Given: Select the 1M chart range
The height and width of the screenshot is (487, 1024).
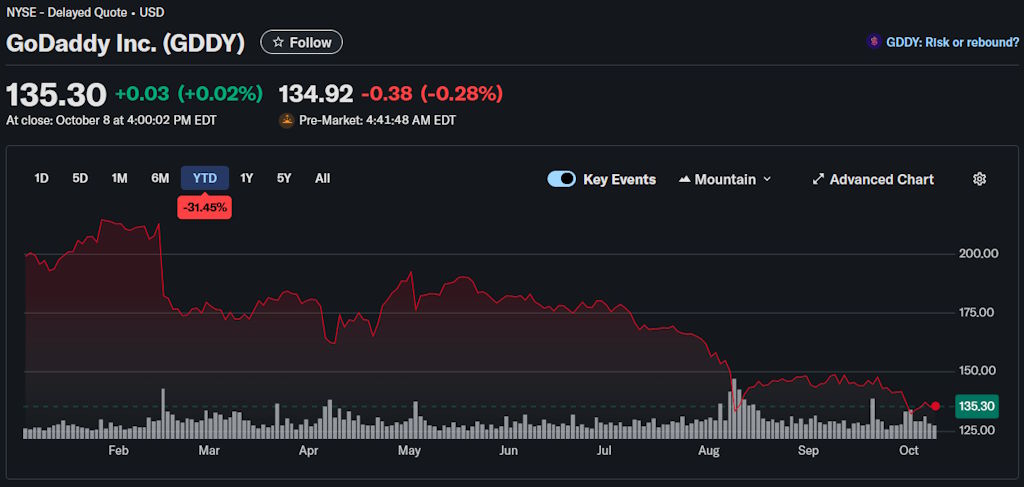Looking at the screenshot, I should [x=119, y=179].
